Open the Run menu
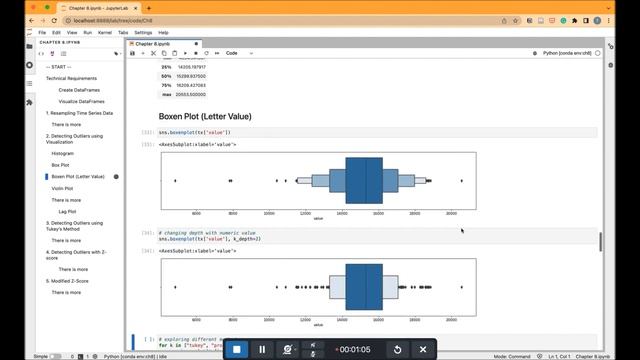This screenshot has width=640, height=360. (x=87, y=32)
